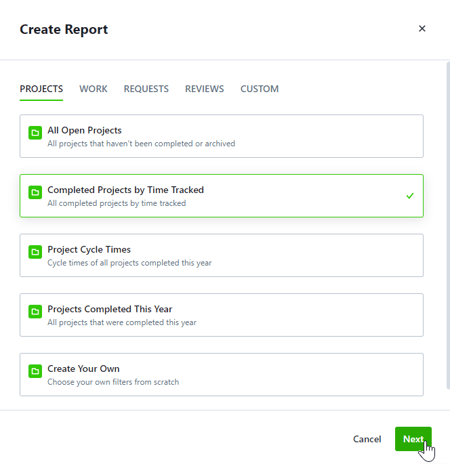
Task: Open the Requests tab
Action: click(146, 89)
